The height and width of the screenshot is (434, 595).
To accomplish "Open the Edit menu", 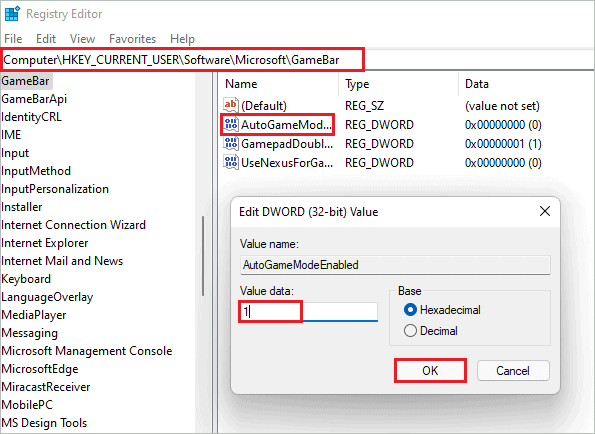I will tap(46, 39).
